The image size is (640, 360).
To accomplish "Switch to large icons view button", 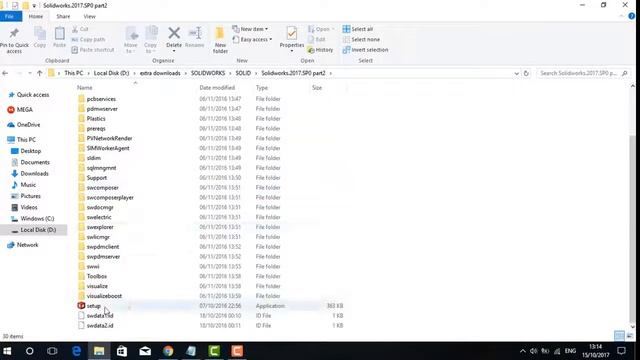I will point(629,336).
